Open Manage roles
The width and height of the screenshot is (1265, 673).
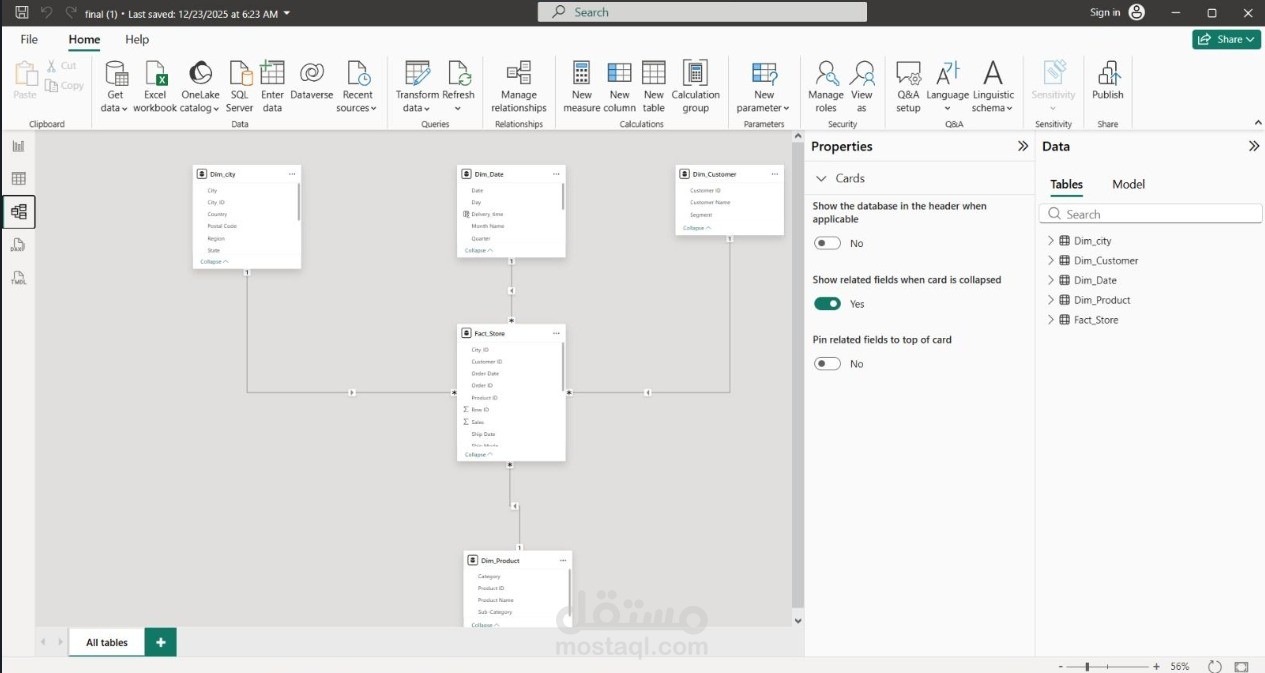826,87
